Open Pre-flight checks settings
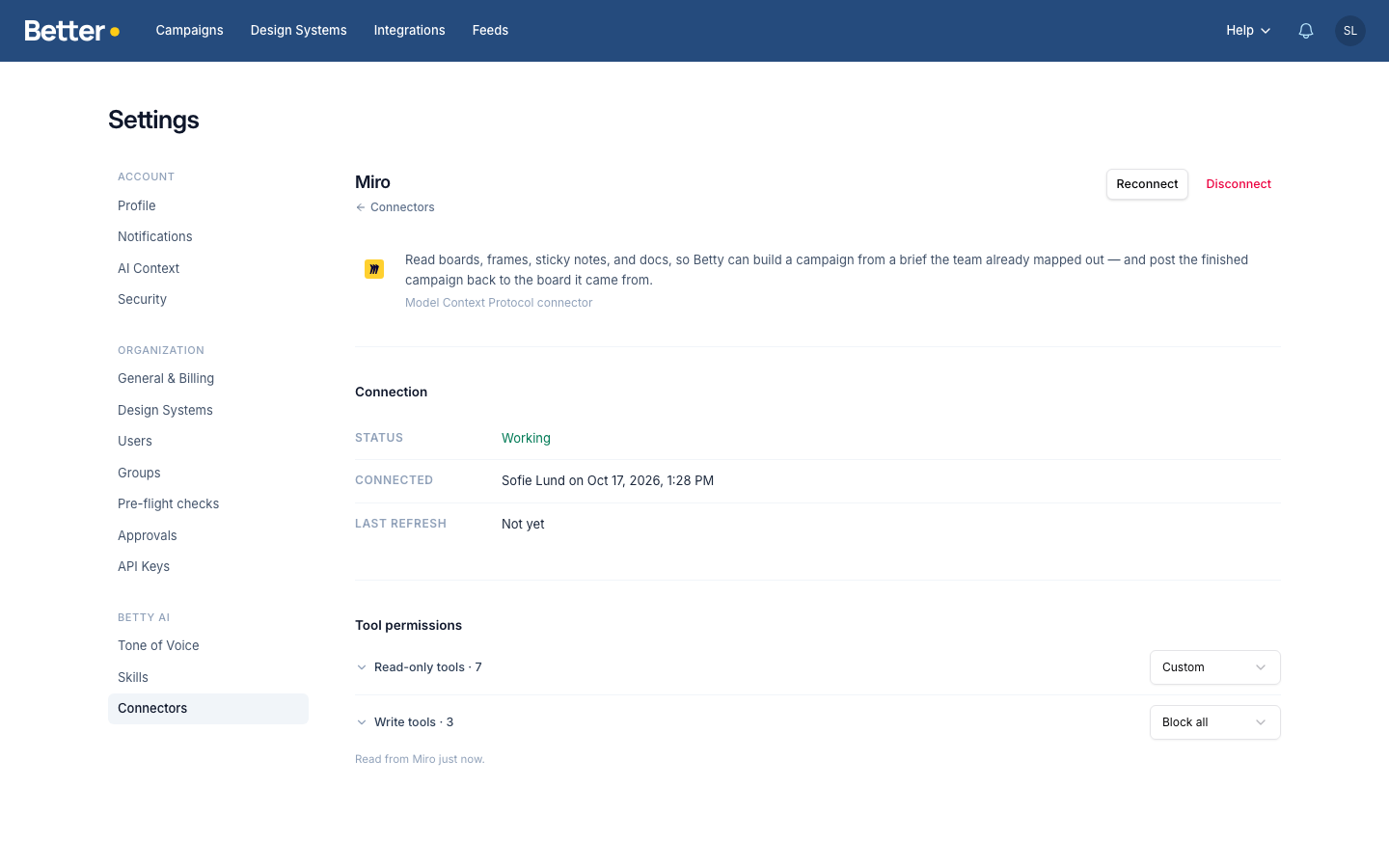The width and height of the screenshot is (1389, 868). coord(208,504)
